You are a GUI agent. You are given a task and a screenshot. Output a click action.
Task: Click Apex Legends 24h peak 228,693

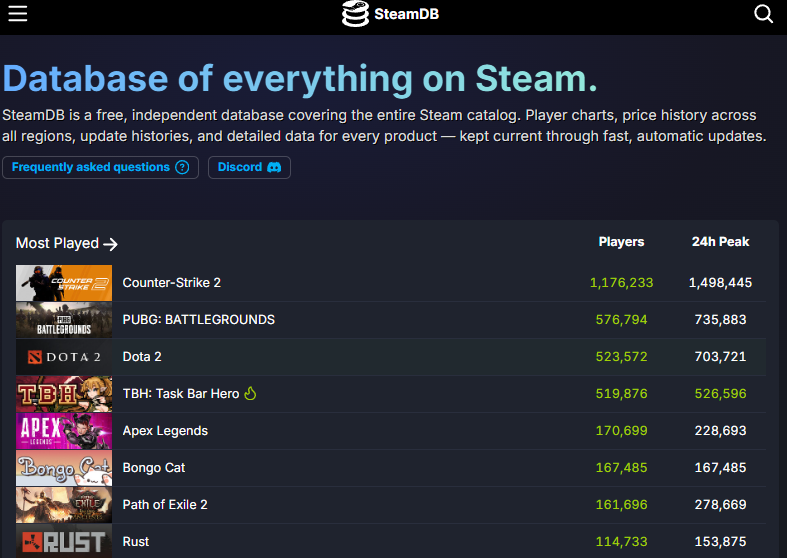[x=720, y=431]
